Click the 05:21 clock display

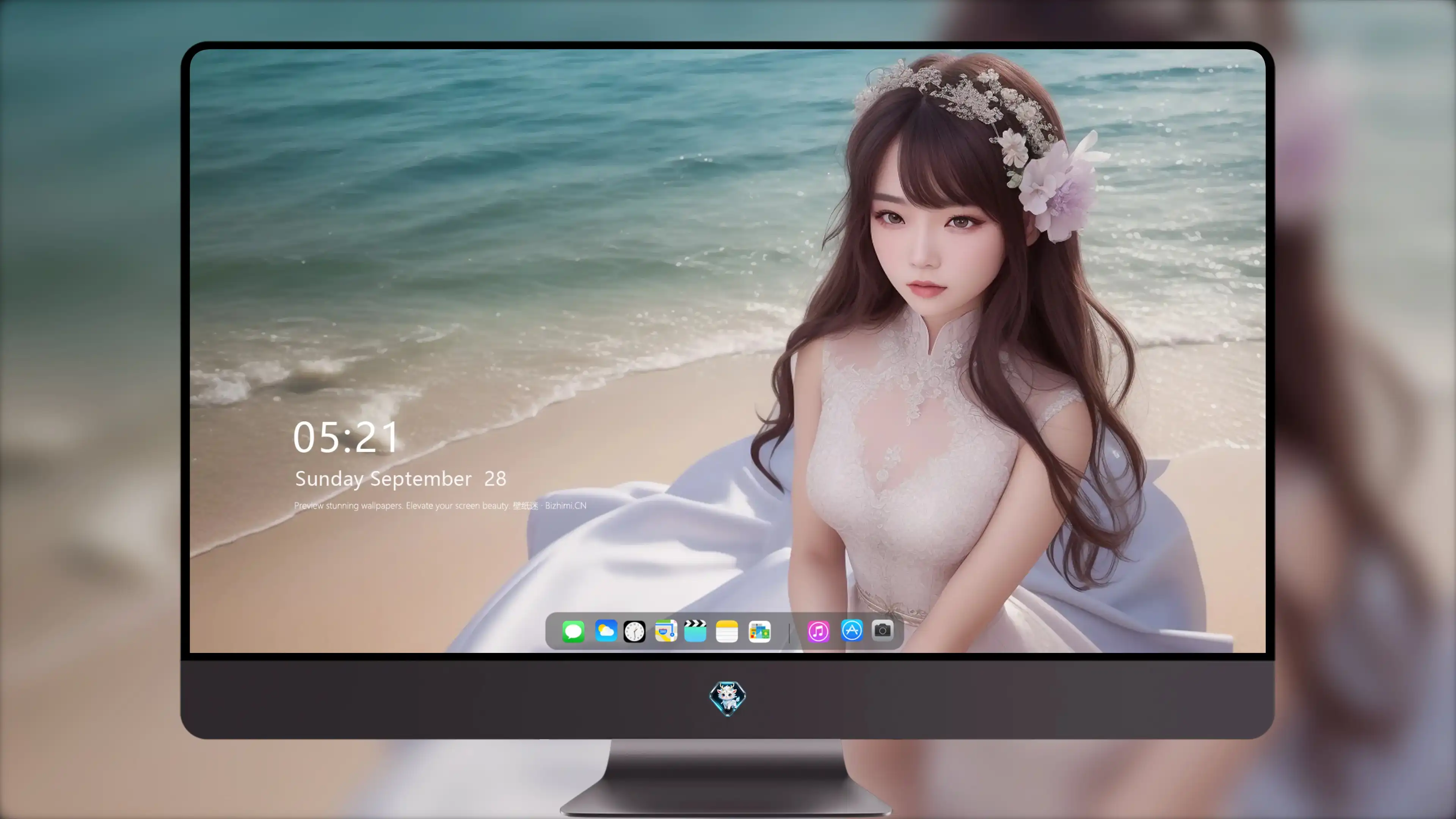[346, 438]
